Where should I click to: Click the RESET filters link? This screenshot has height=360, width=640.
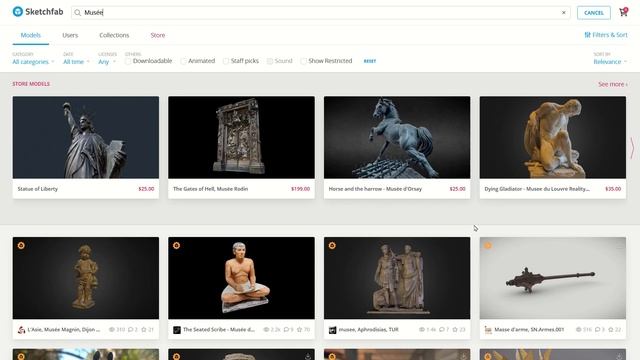click(x=370, y=61)
